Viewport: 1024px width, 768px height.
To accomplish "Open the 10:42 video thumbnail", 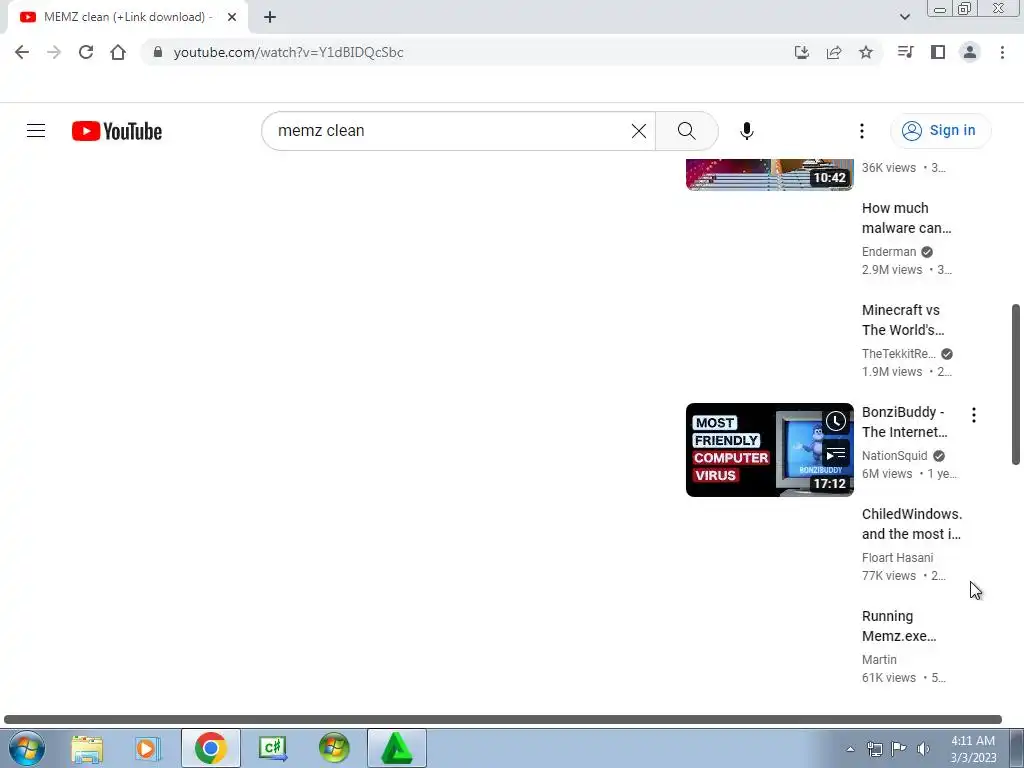I will [769, 174].
